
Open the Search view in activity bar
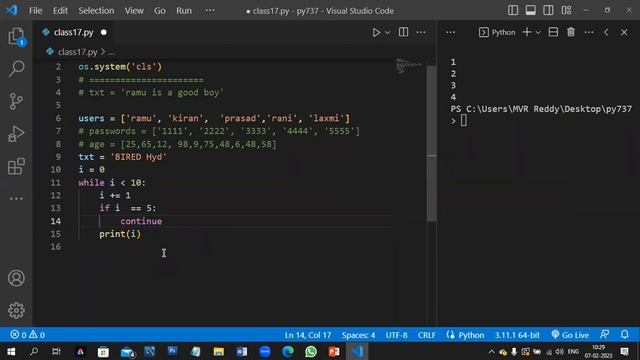16,69
